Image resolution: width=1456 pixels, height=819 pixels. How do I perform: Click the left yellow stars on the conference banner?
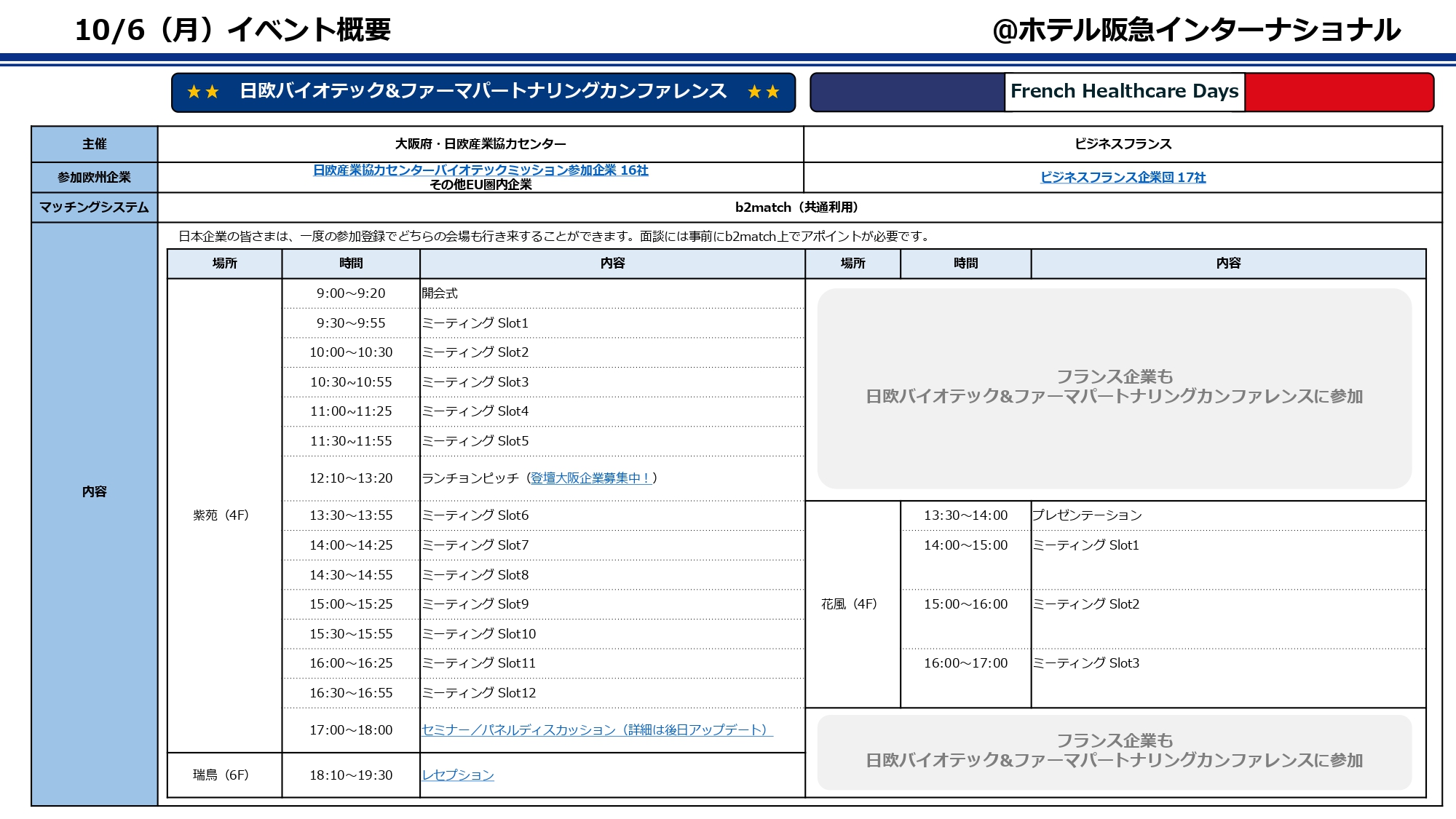(x=202, y=92)
